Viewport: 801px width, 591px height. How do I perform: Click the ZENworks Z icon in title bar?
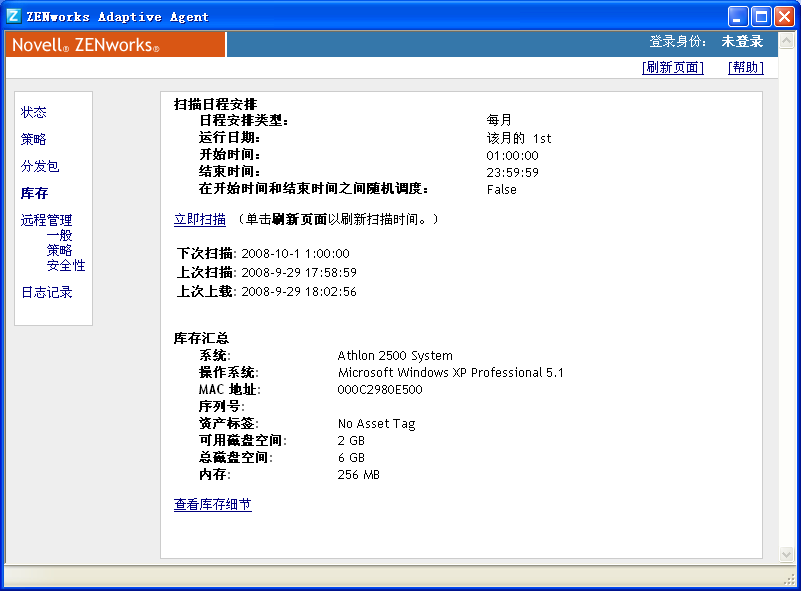click(12, 15)
